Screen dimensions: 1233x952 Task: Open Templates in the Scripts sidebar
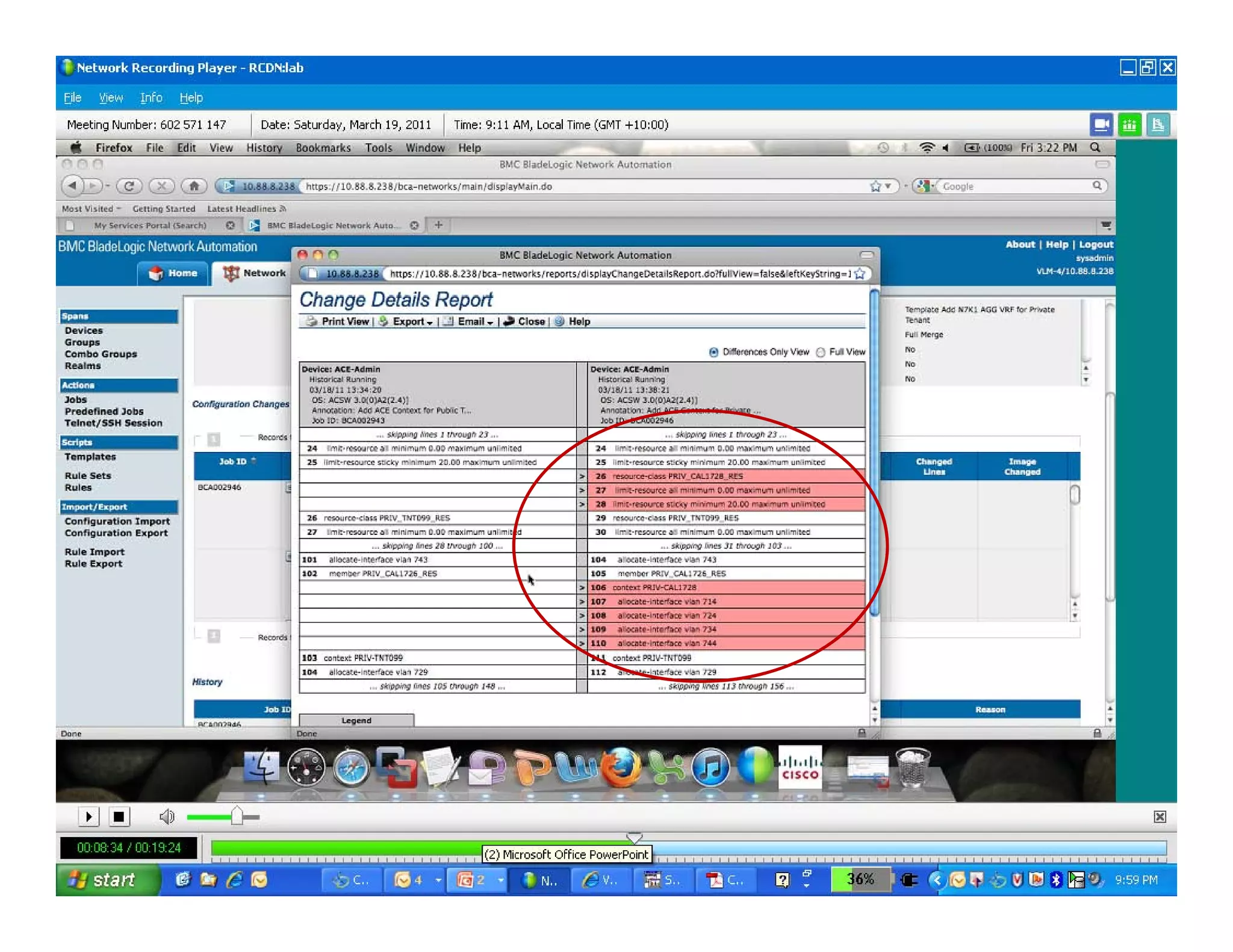[90, 457]
